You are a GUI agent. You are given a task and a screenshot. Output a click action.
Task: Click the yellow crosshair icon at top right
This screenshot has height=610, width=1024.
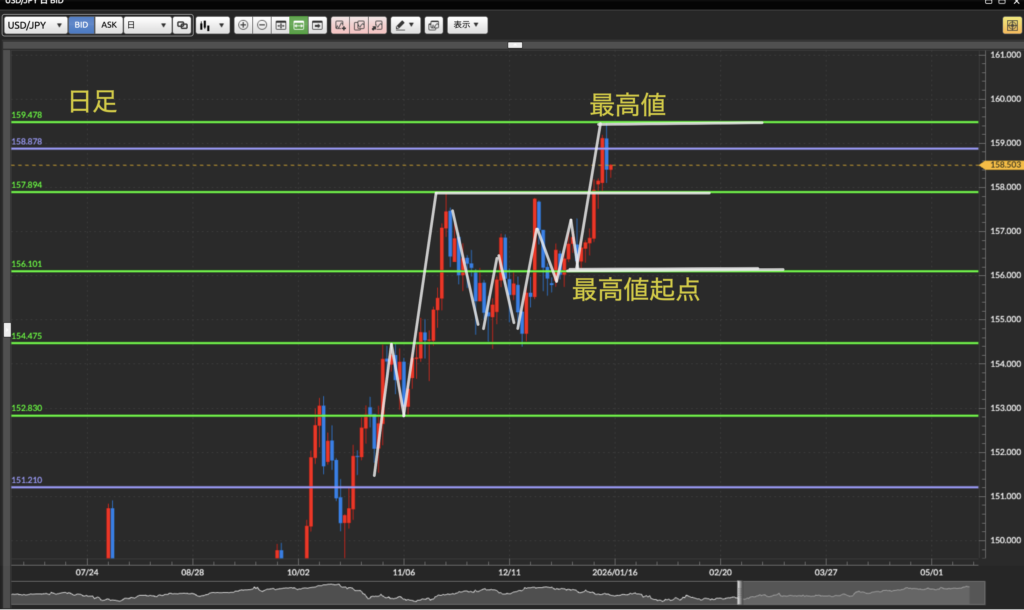tap(1011, 25)
